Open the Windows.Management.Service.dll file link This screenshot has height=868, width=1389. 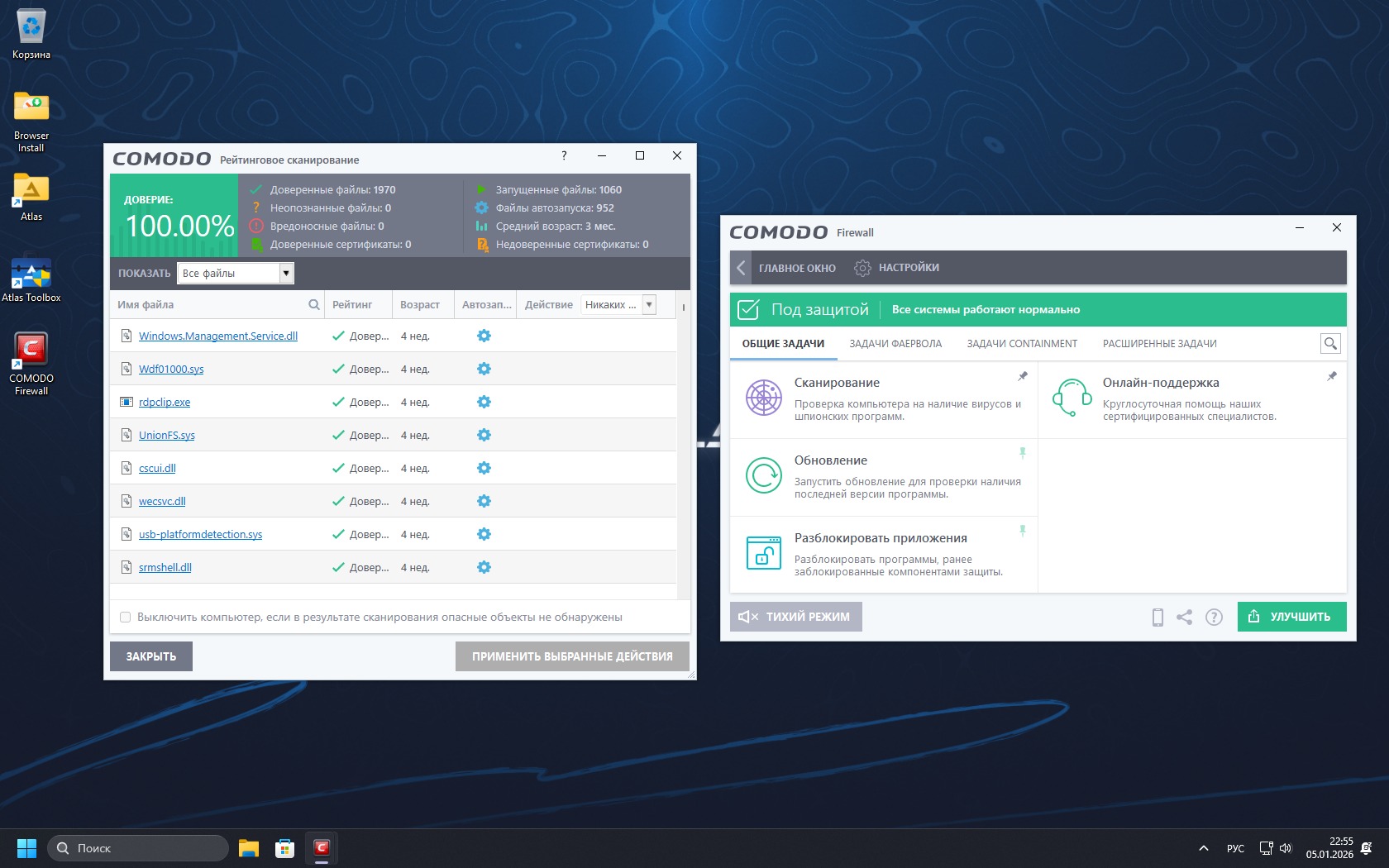point(218,336)
